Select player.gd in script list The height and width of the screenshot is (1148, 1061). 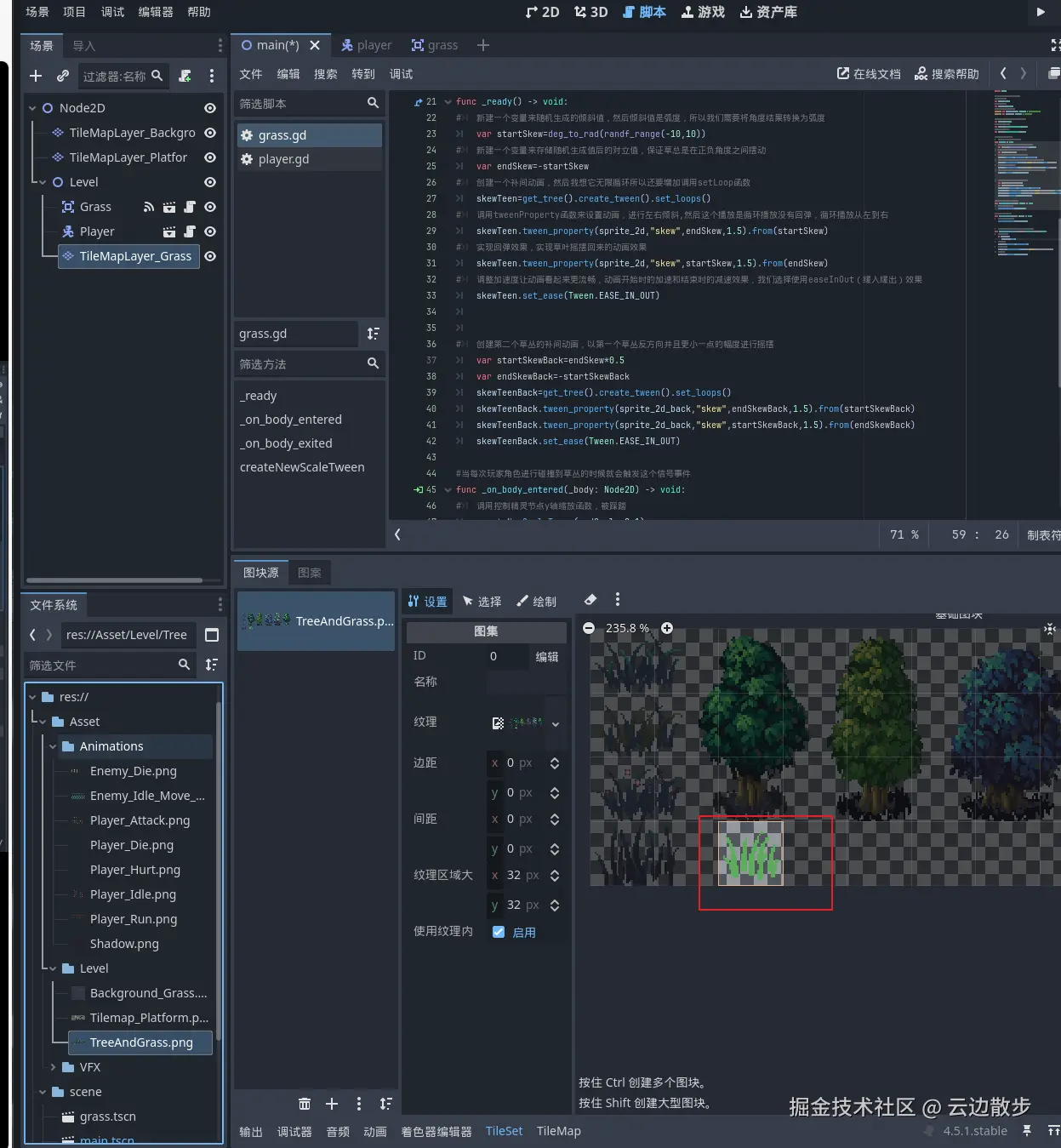pos(310,159)
